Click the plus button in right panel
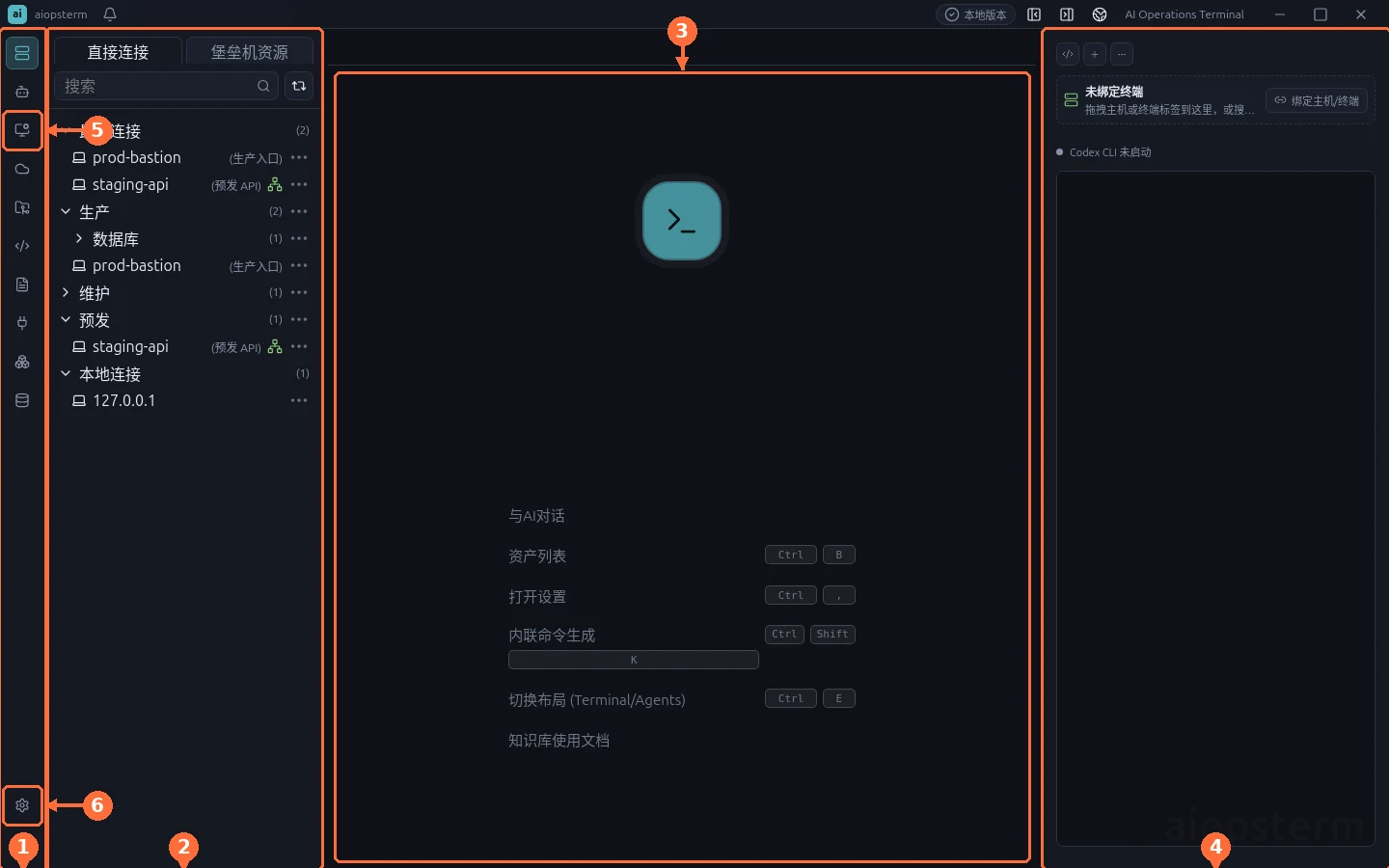The height and width of the screenshot is (868, 1389). (x=1095, y=54)
